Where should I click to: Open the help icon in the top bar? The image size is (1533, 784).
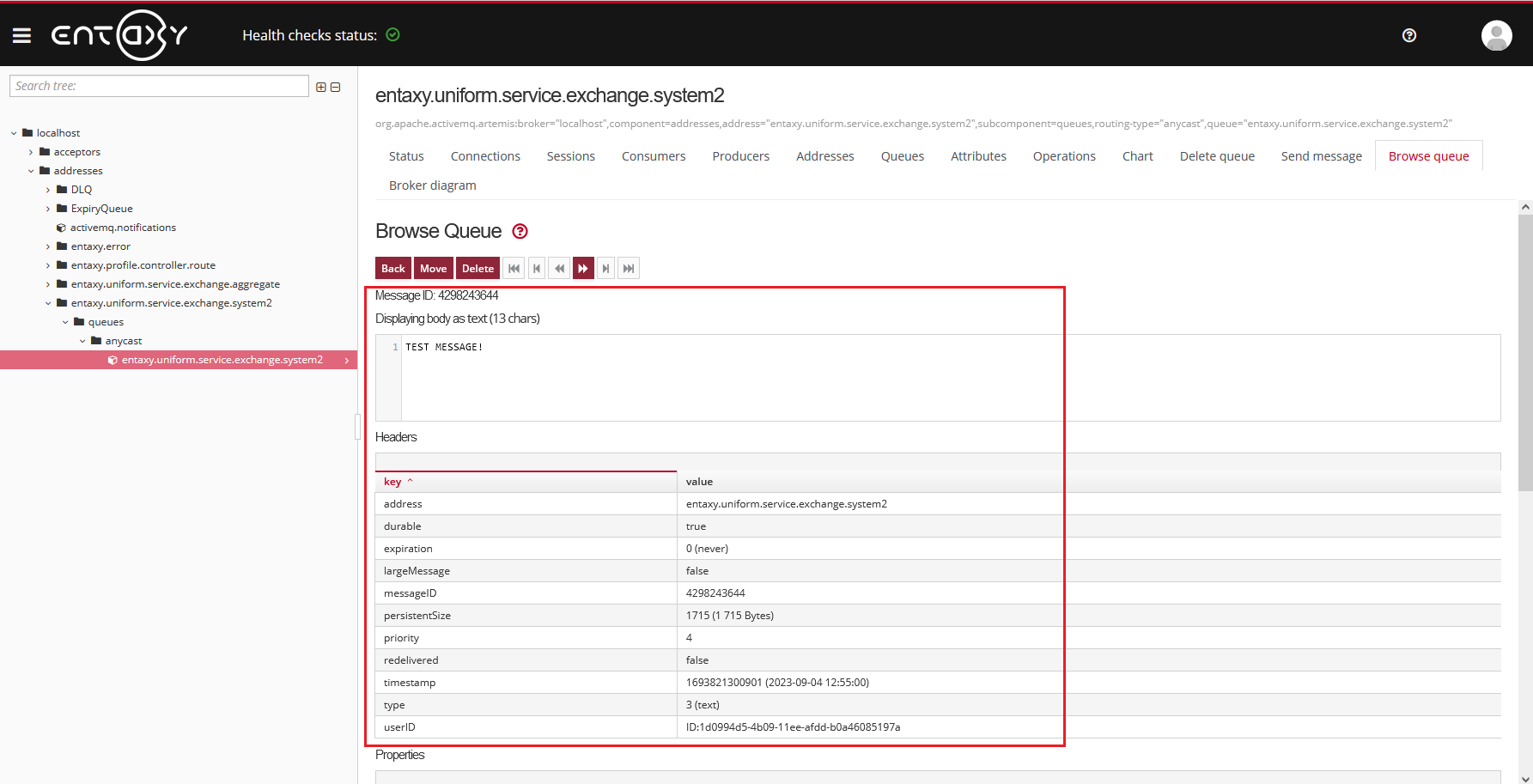point(1408,35)
